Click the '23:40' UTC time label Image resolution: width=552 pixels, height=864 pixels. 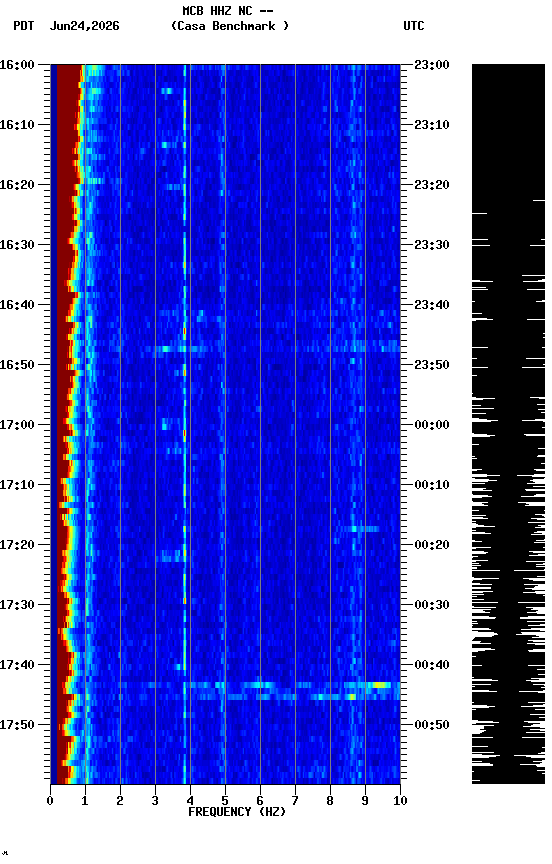click(x=432, y=305)
